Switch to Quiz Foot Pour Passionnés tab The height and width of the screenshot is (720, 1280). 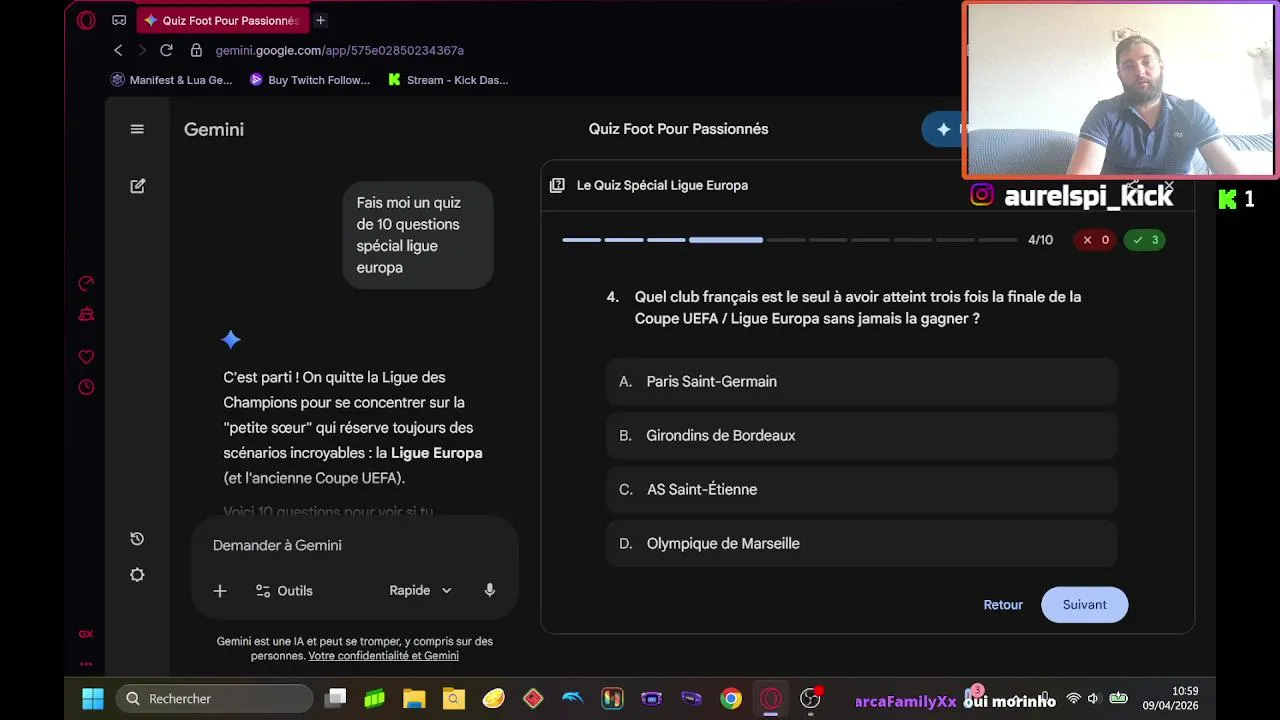[221, 20]
